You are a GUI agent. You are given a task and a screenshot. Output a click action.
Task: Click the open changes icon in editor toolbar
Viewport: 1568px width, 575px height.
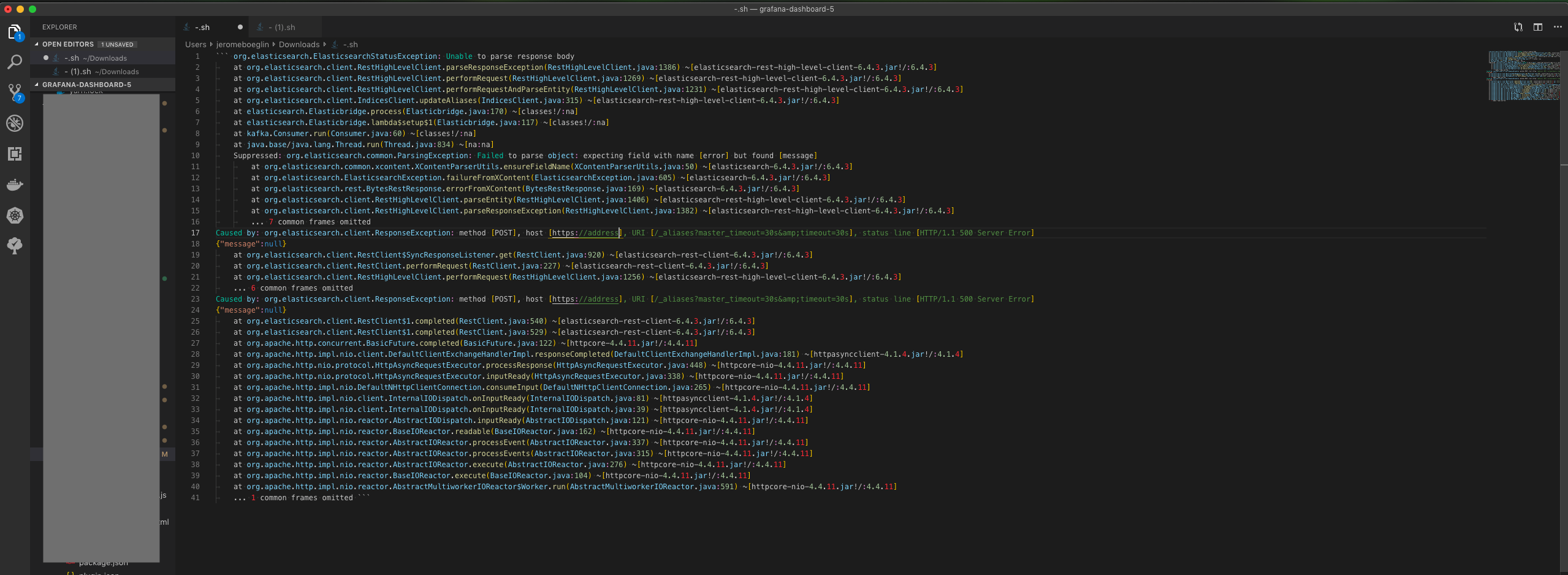[1518, 27]
